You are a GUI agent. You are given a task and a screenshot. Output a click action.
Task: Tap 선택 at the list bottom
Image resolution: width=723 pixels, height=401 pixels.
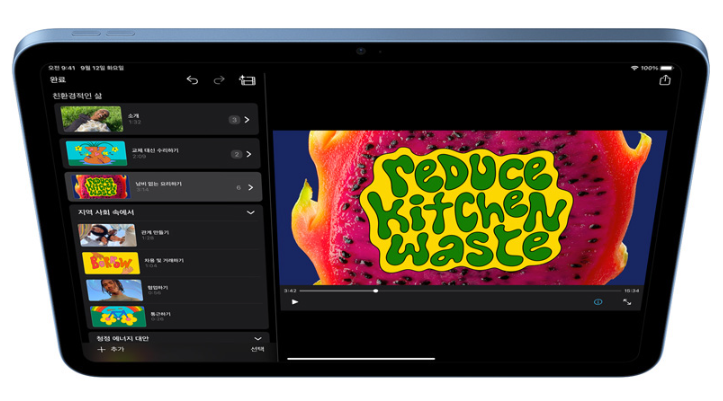coord(257,349)
